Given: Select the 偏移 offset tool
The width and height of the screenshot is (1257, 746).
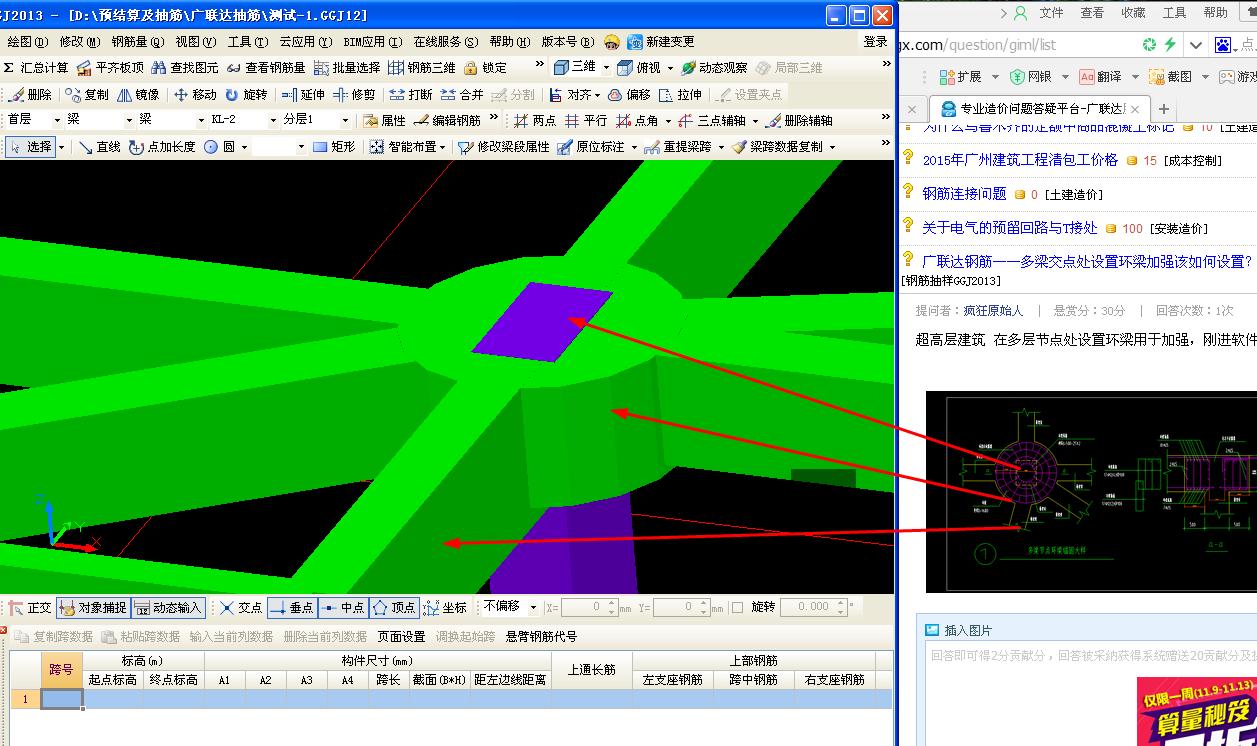Looking at the screenshot, I should [x=629, y=95].
